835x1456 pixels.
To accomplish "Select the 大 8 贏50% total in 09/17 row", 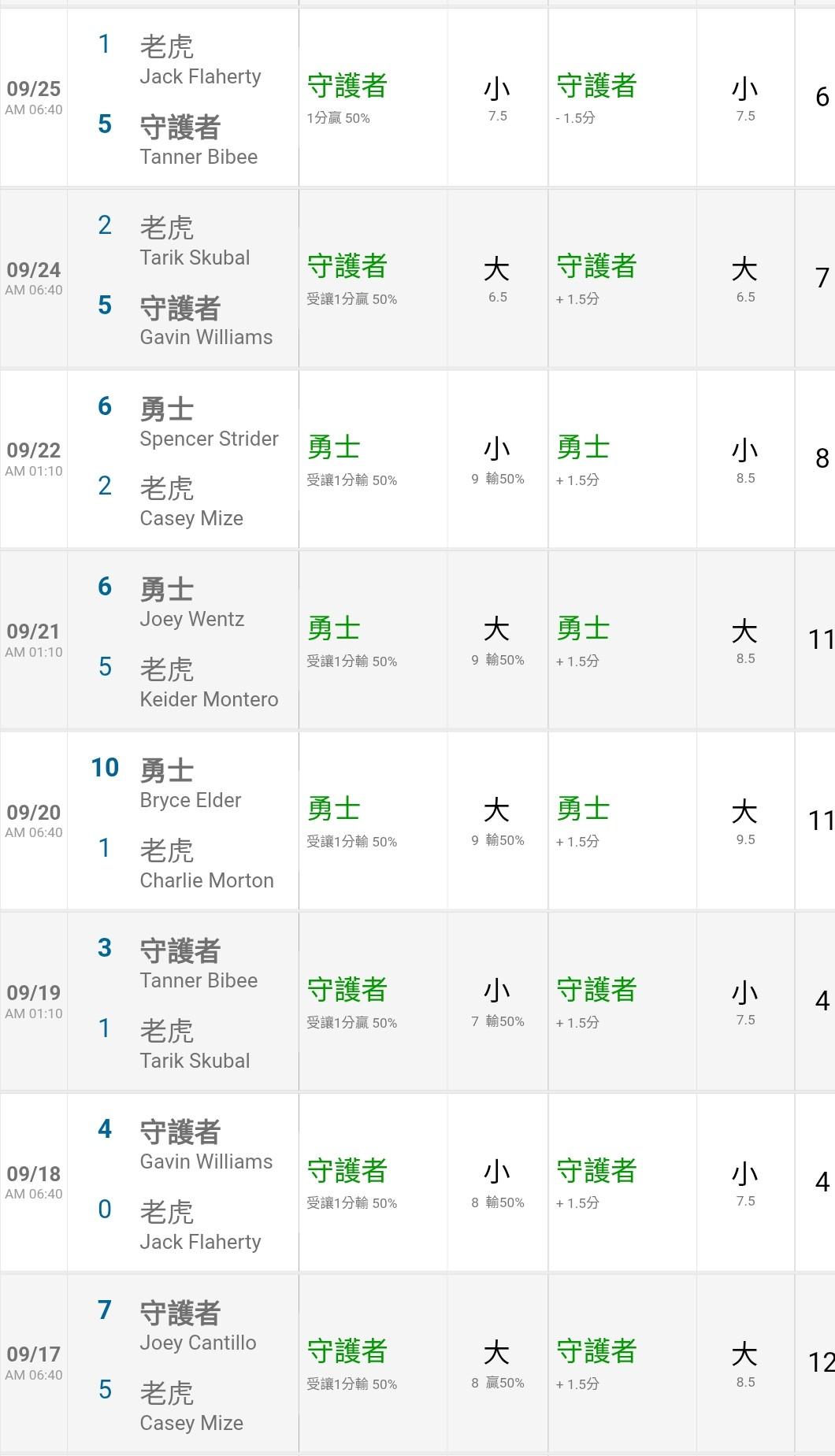I will [497, 1363].
